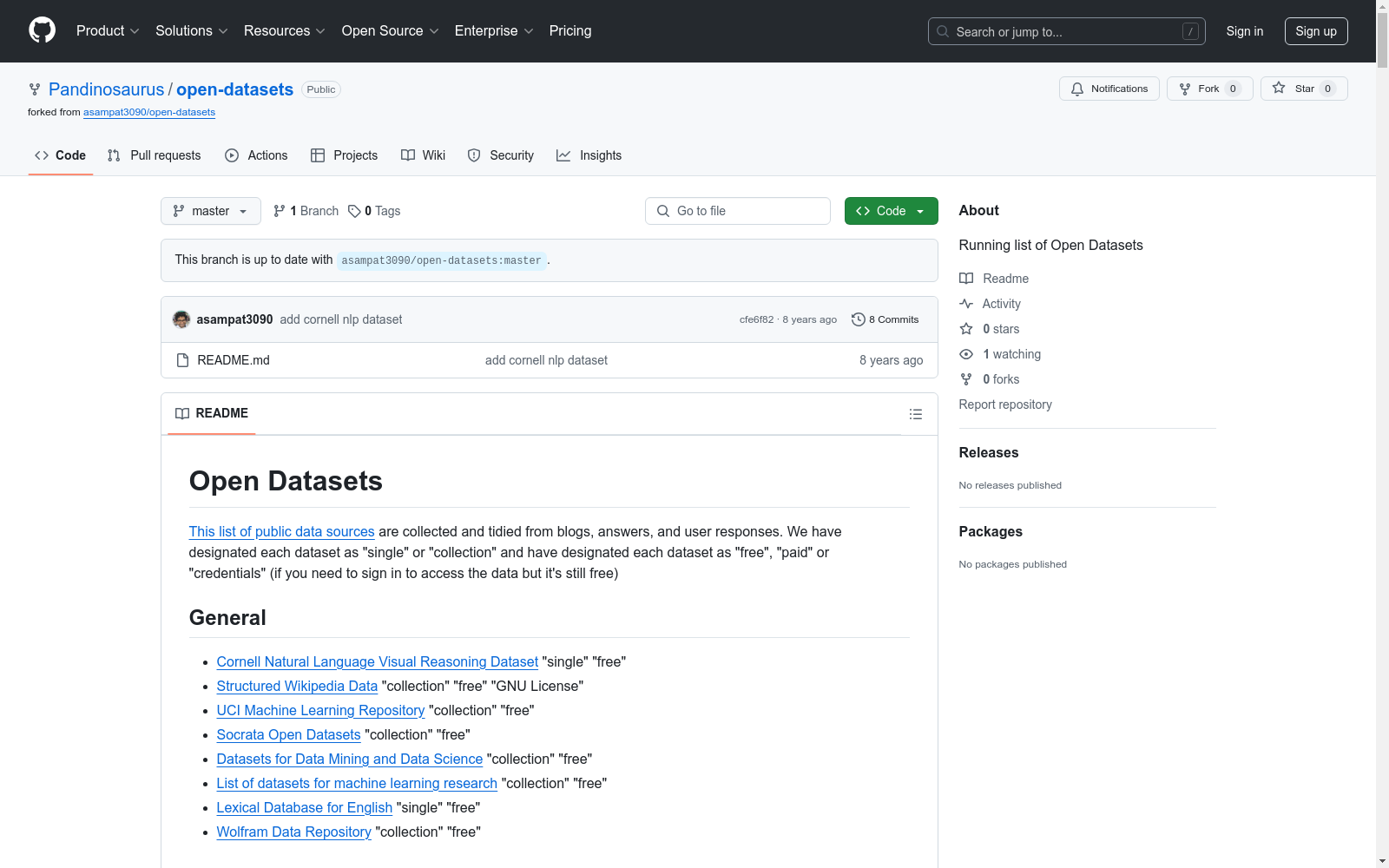This screenshot has height=868, width=1389.
Task: Open the Pull requests tab
Action: tap(155, 155)
